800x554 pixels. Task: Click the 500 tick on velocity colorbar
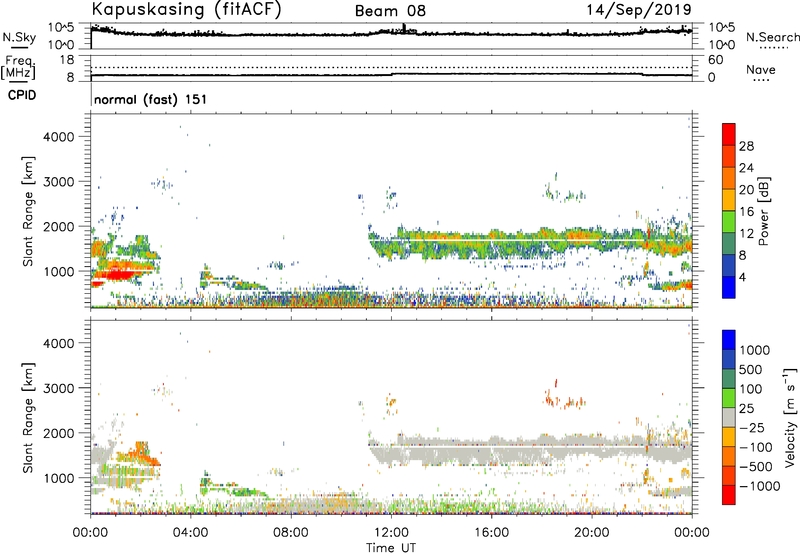[752, 369]
